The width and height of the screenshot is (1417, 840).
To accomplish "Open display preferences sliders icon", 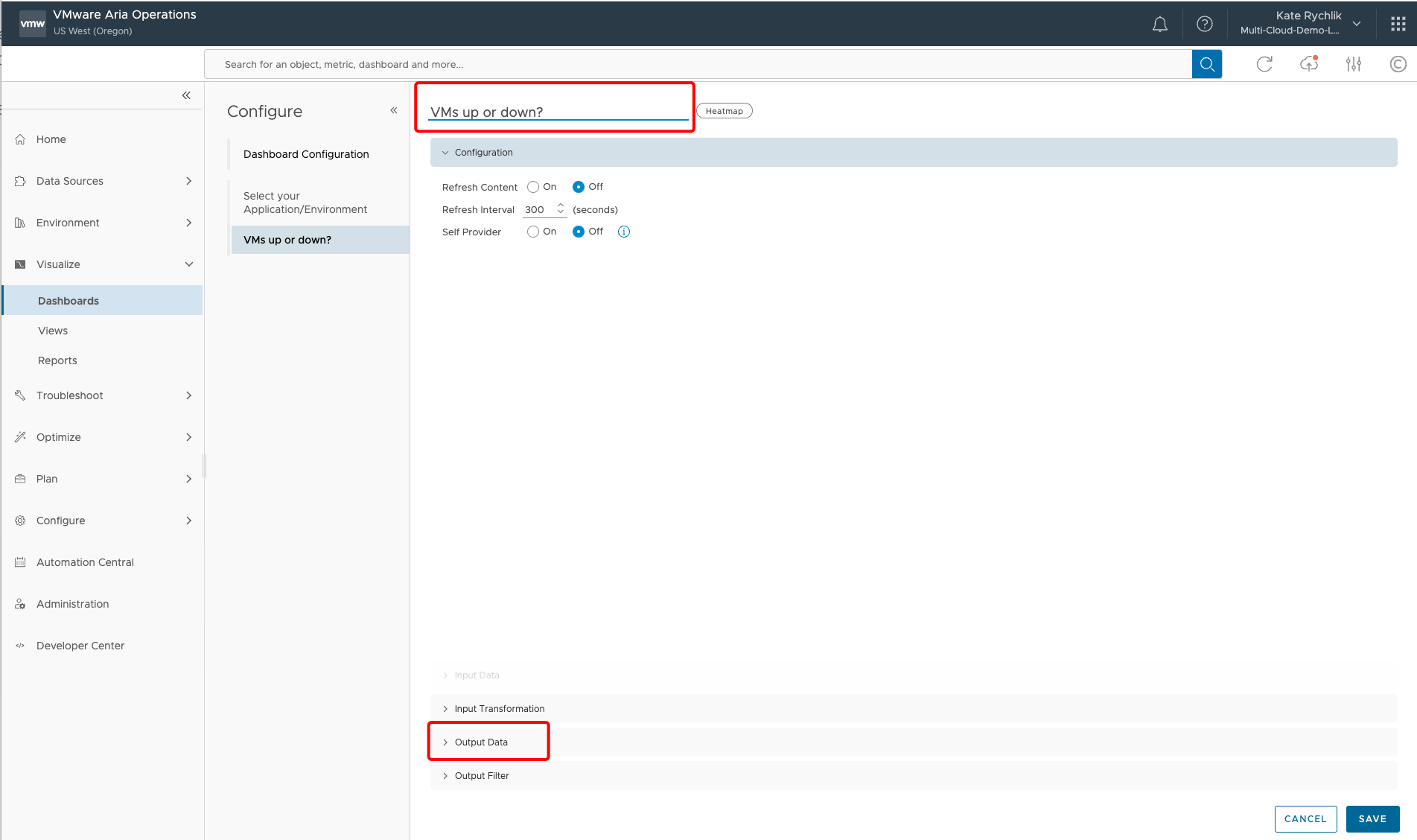I will click(x=1353, y=64).
